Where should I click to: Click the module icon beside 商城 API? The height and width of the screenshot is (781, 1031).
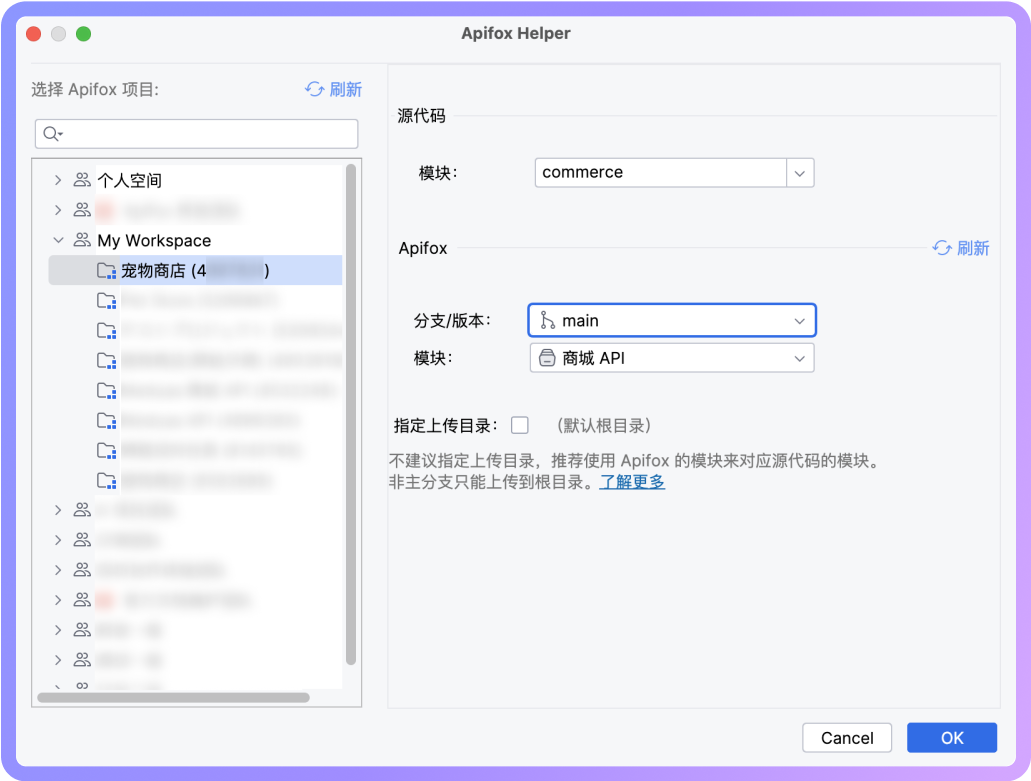tap(547, 358)
